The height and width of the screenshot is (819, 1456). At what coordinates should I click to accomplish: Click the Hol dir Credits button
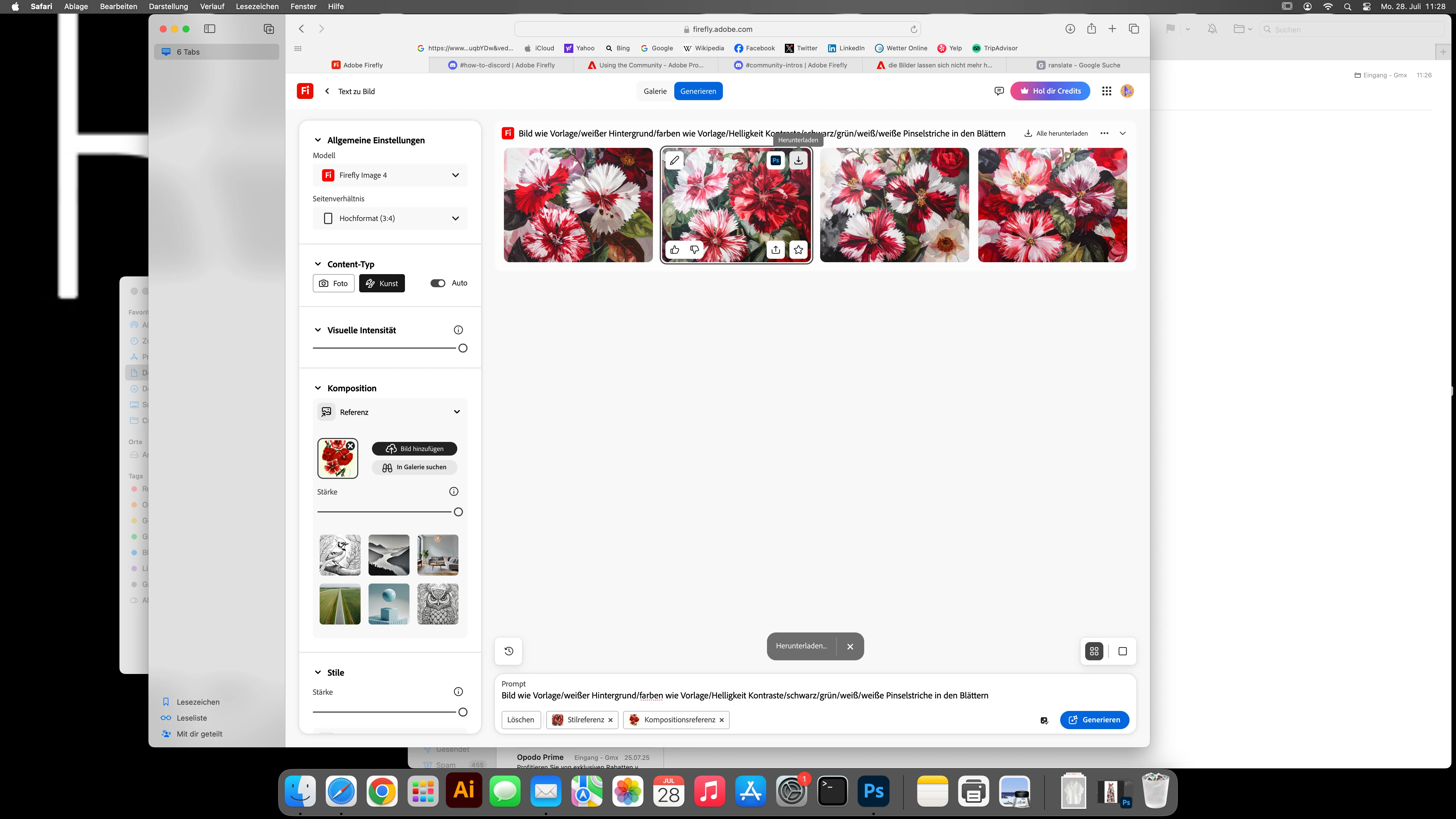tap(1050, 91)
